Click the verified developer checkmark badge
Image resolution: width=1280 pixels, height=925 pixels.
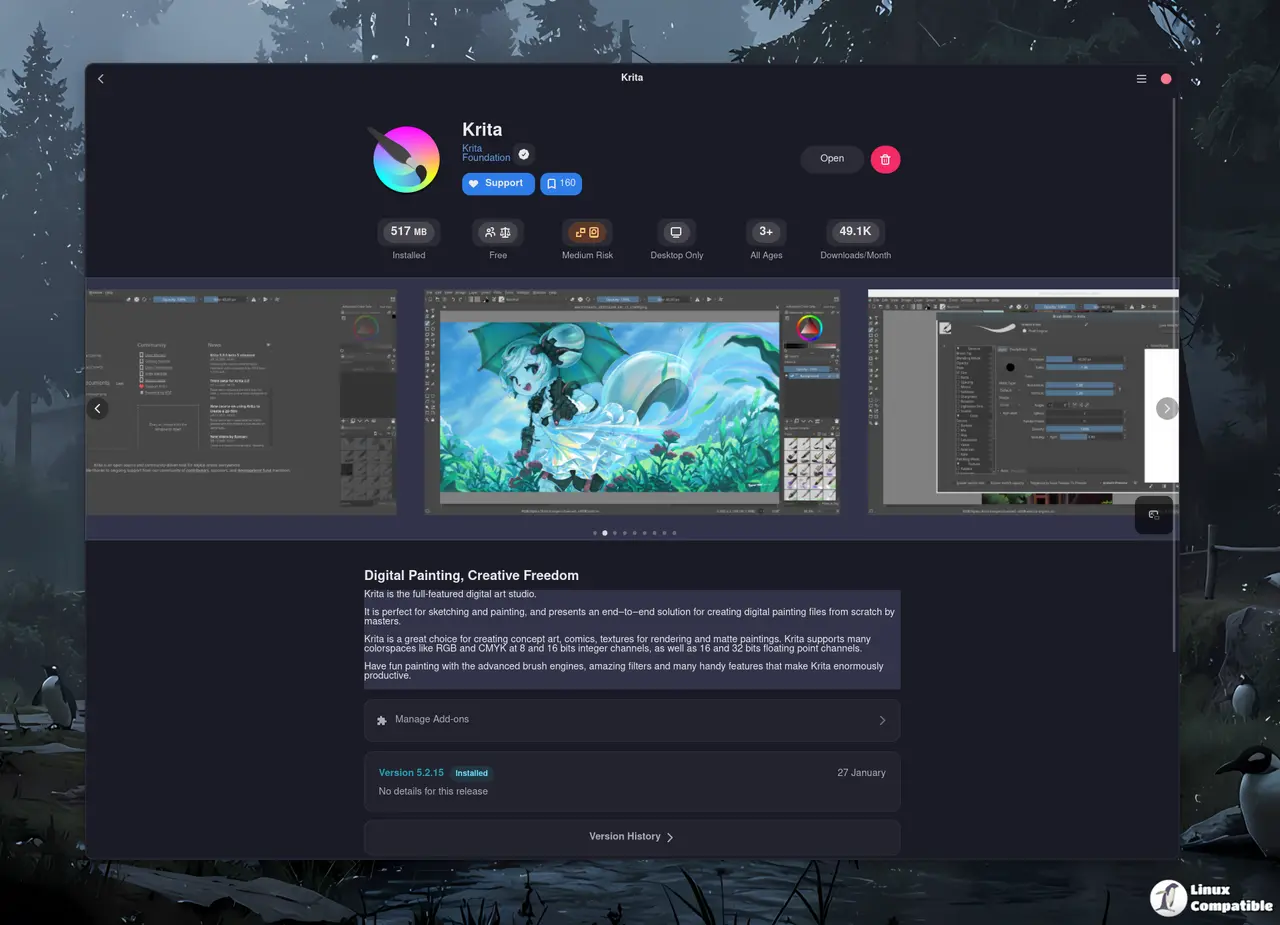point(524,154)
